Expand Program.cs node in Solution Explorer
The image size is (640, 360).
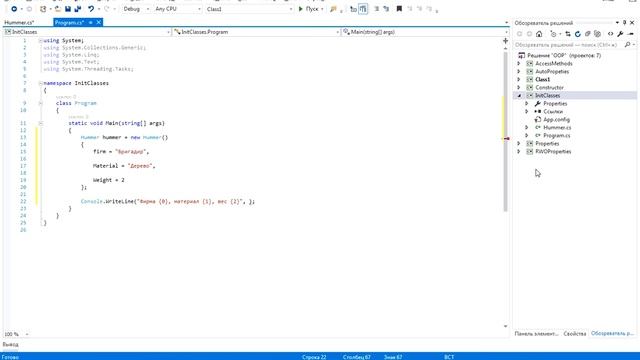(527, 135)
